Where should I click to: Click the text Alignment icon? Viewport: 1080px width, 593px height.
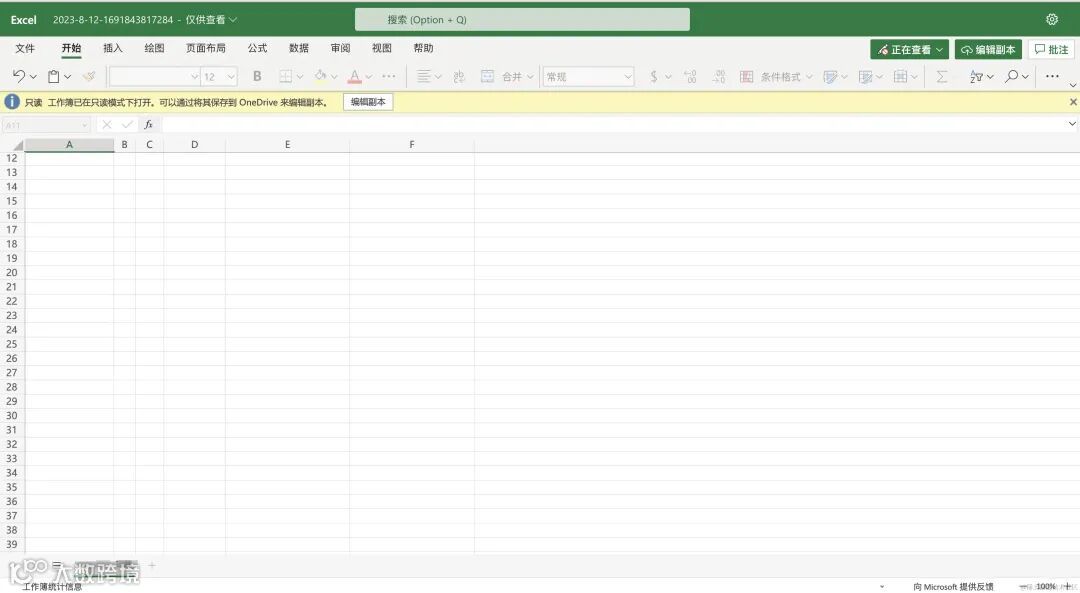click(x=423, y=76)
